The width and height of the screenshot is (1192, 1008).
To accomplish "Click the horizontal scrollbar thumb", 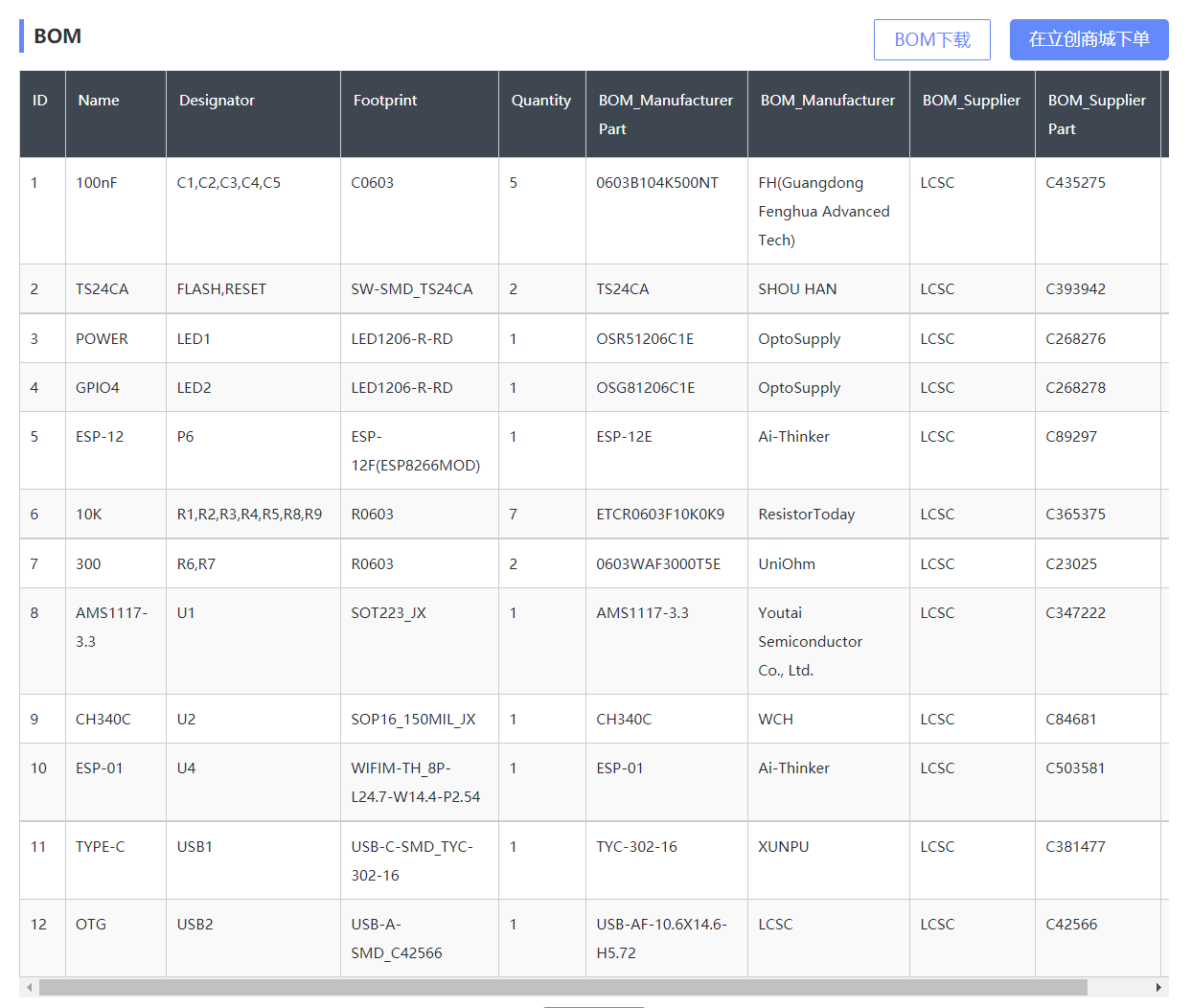I will pyautogui.click(x=563, y=987).
